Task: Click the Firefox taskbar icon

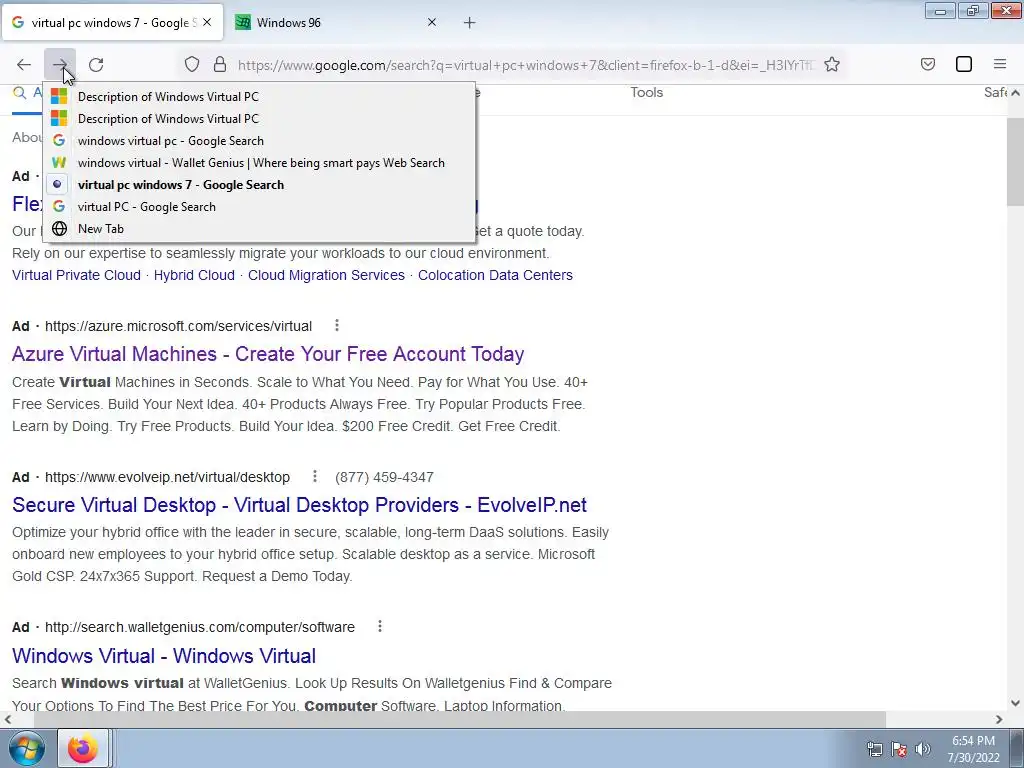Action: pos(83,748)
